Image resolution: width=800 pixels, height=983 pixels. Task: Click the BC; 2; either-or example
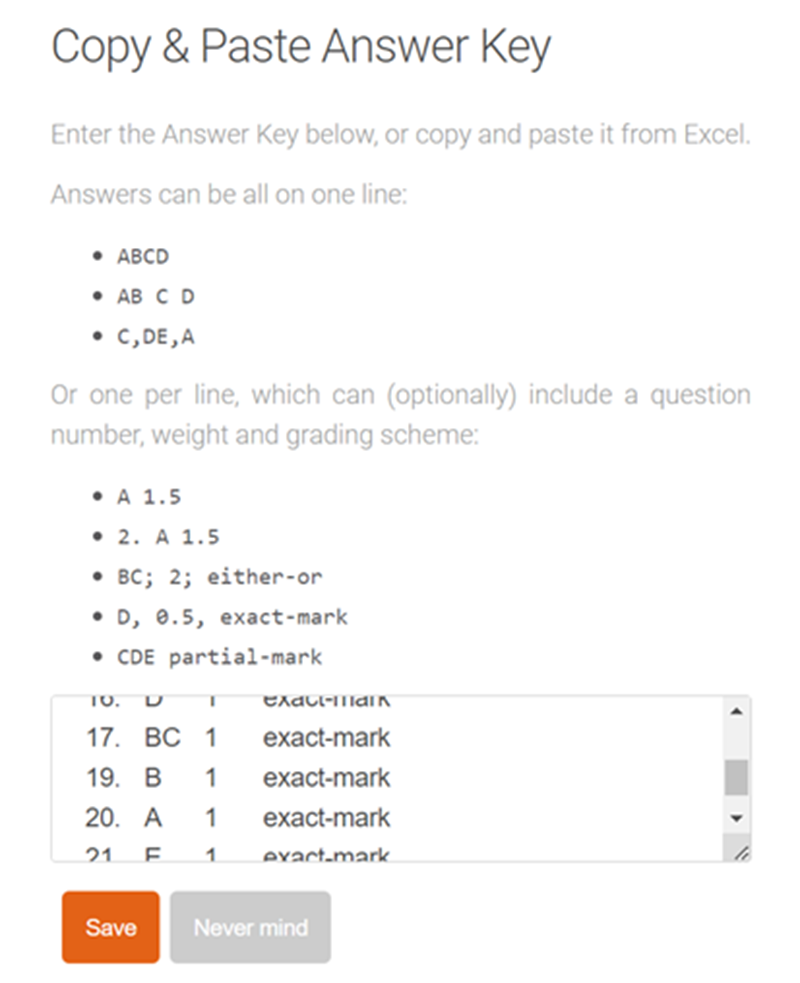219,577
